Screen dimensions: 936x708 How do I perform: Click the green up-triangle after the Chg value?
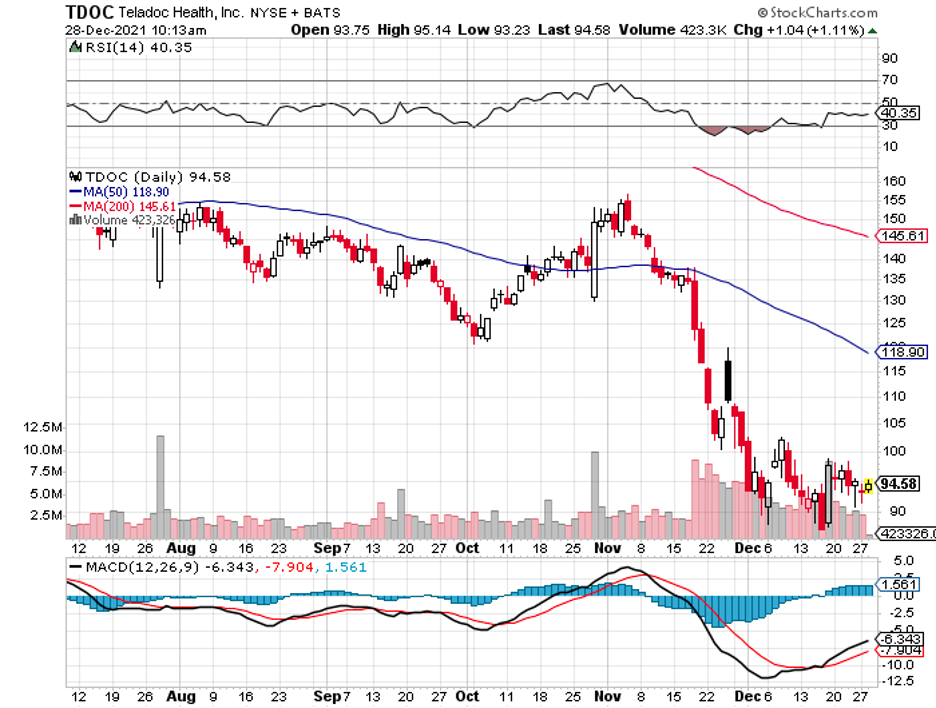(872, 30)
